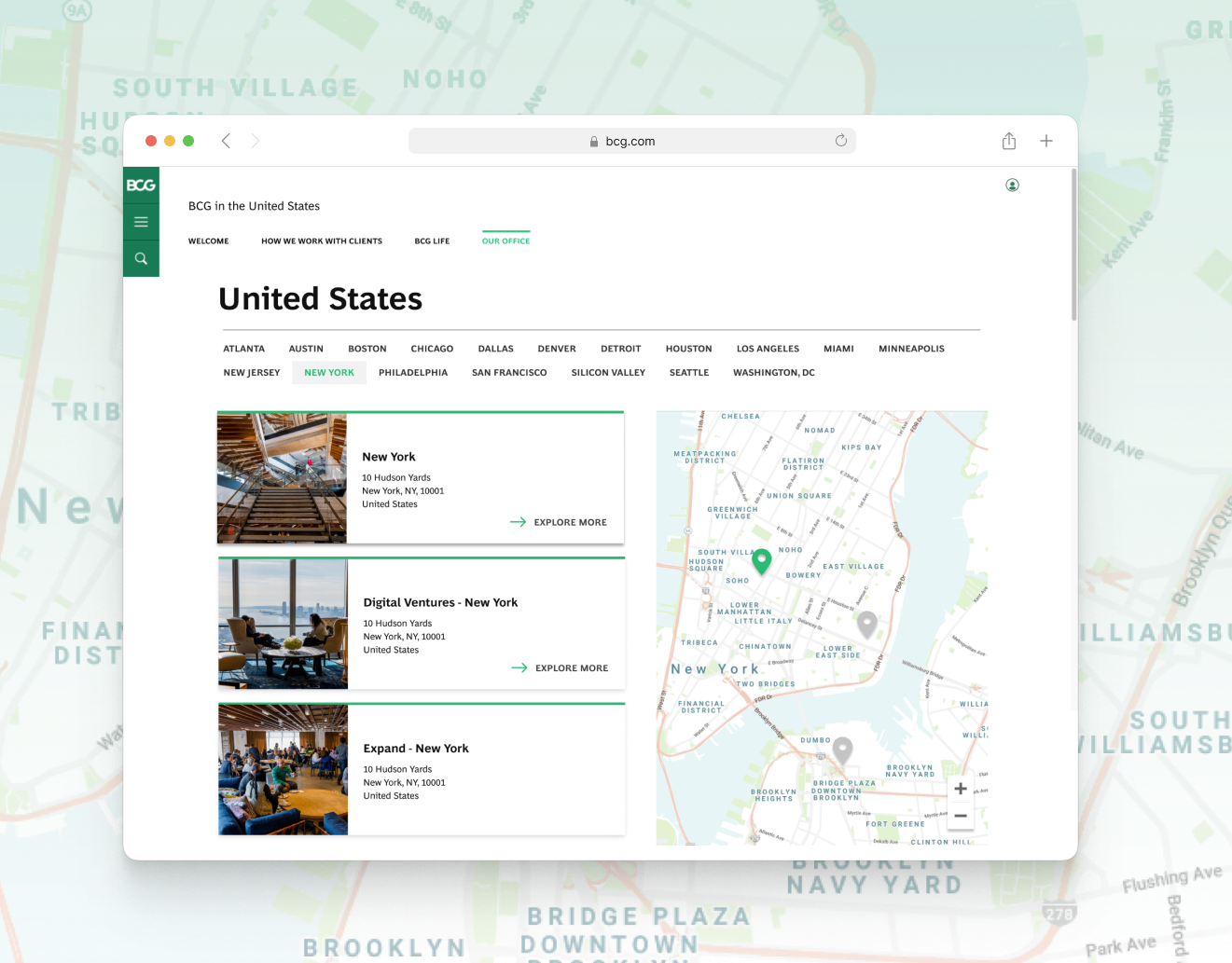Select the Philadelphia office

click(x=413, y=373)
